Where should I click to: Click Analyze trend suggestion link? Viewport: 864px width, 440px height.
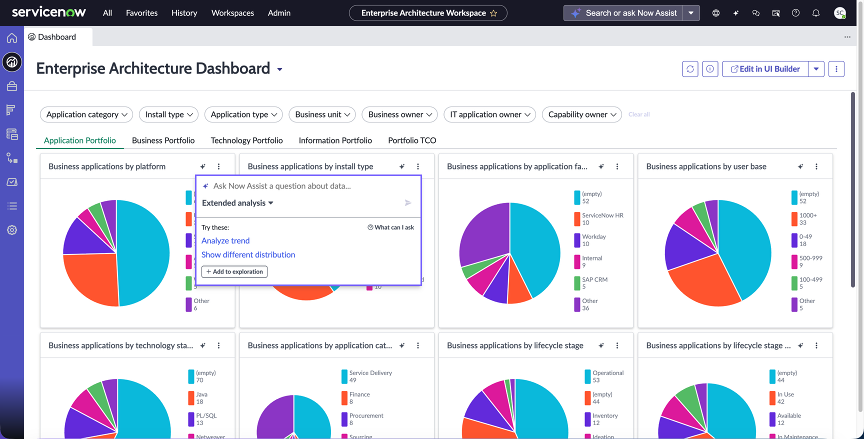tap(225, 241)
